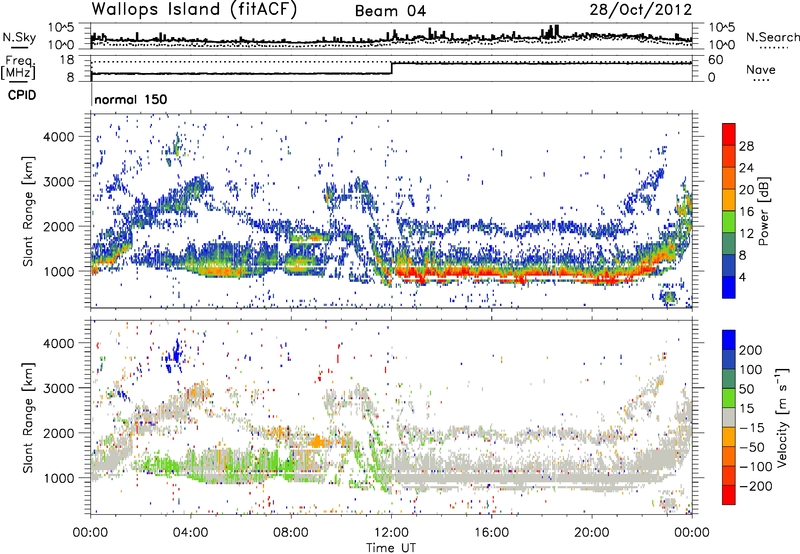Click the red bottom of the Velocity colorbar
The image size is (800, 554).
click(x=729, y=495)
